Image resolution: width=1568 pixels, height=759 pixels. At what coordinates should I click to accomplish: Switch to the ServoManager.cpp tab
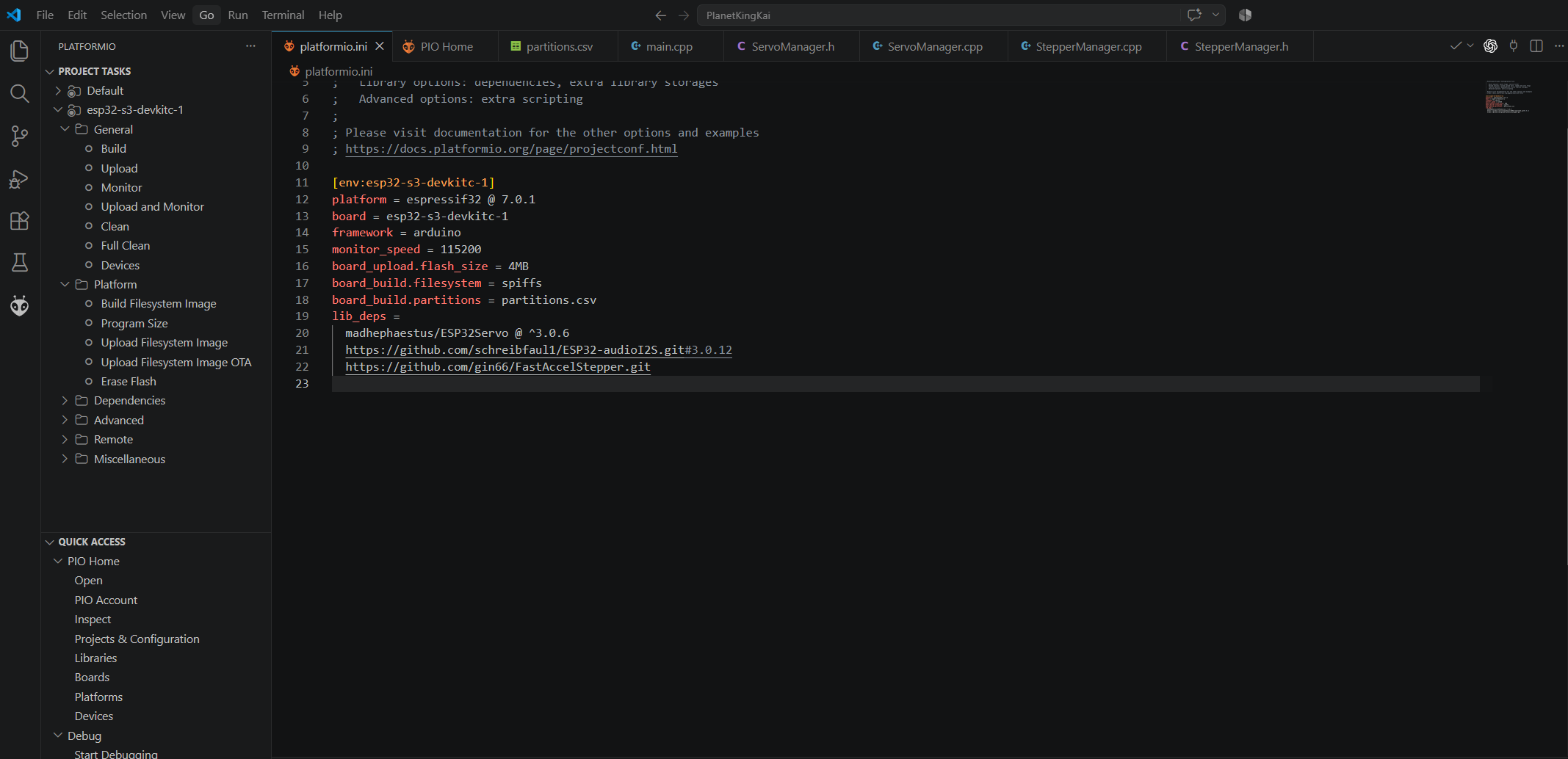[935, 46]
